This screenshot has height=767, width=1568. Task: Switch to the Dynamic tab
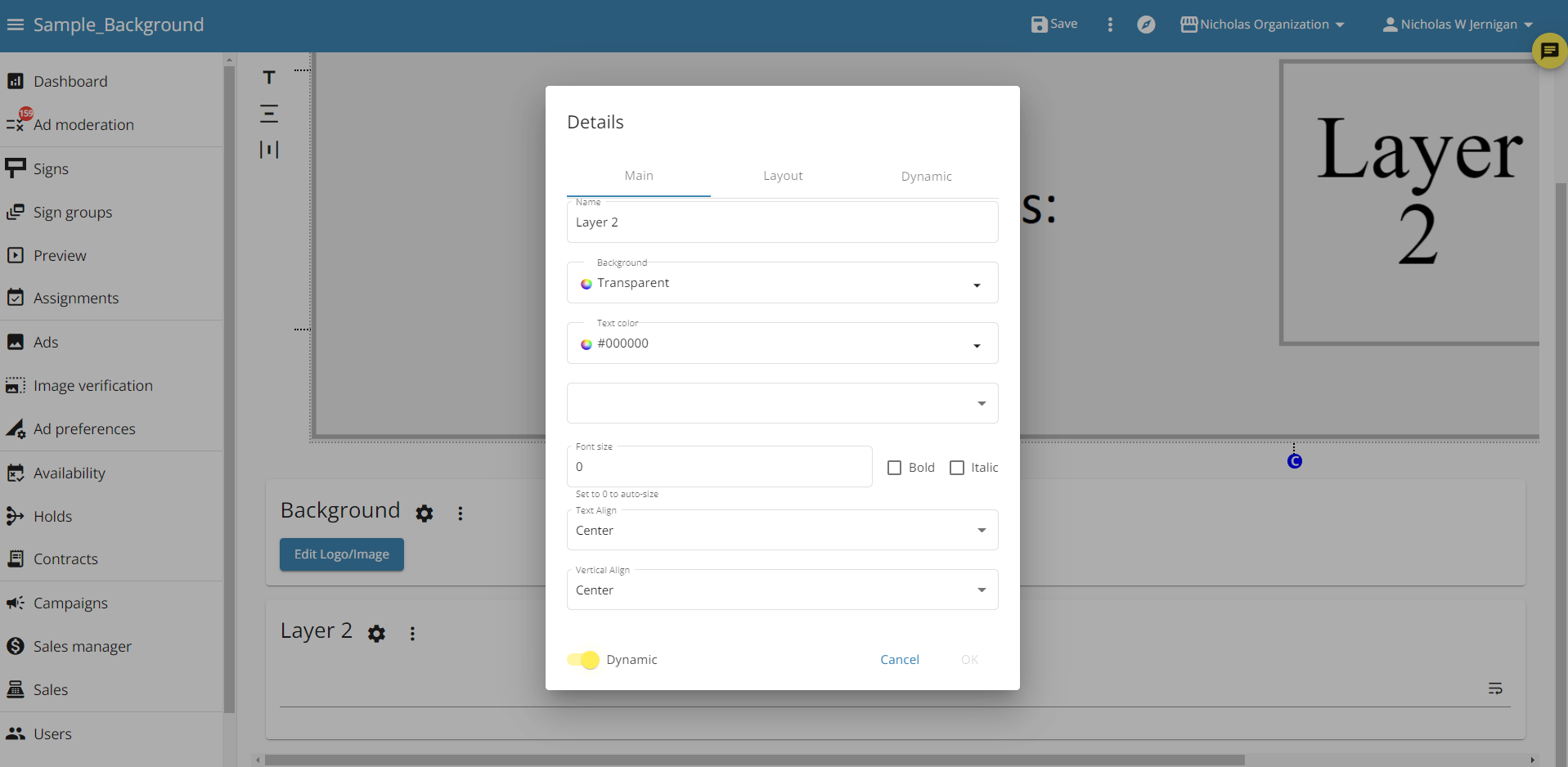pyautogui.click(x=927, y=176)
